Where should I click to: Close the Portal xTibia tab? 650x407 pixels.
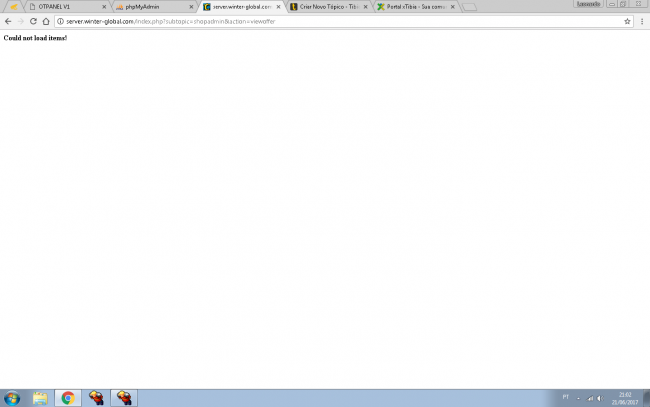tap(453, 7)
